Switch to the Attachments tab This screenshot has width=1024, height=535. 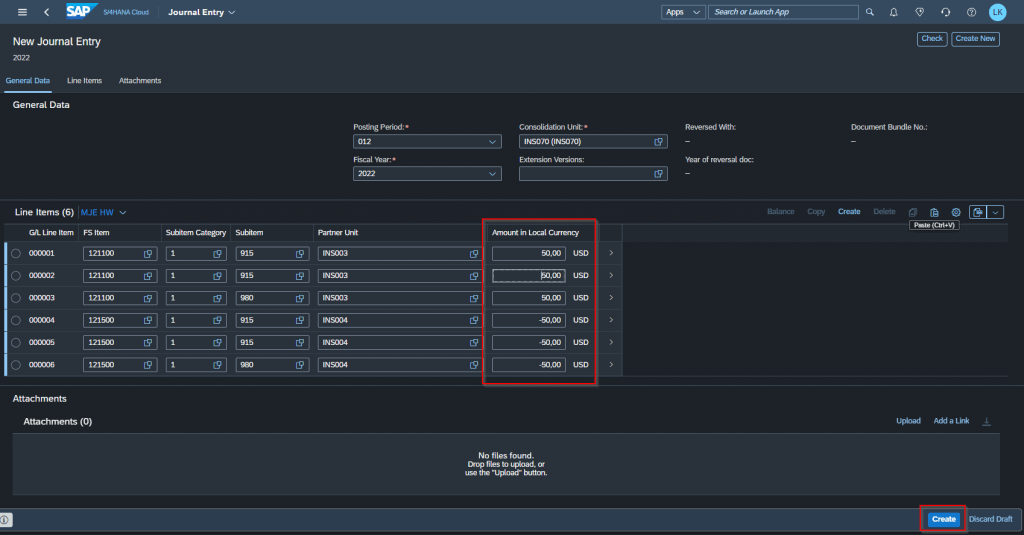[140, 81]
